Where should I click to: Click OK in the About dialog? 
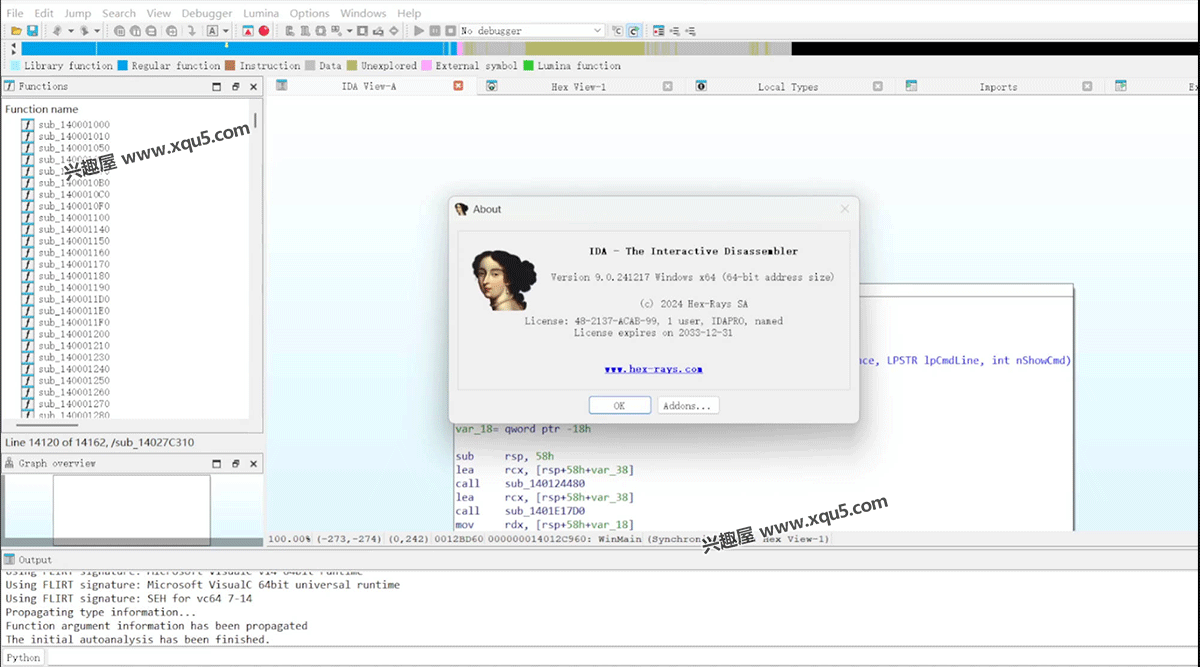pyautogui.click(x=619, y=406)
